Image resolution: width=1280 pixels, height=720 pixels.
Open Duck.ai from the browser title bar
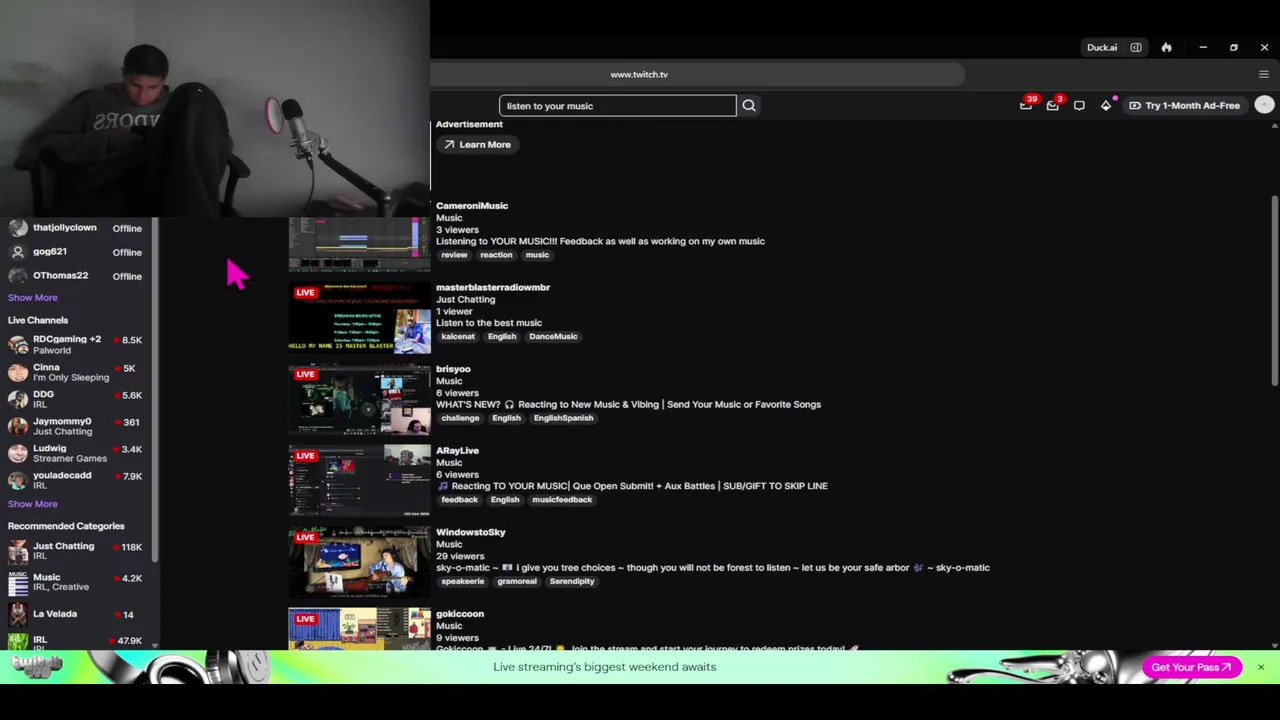(1102, 47)
